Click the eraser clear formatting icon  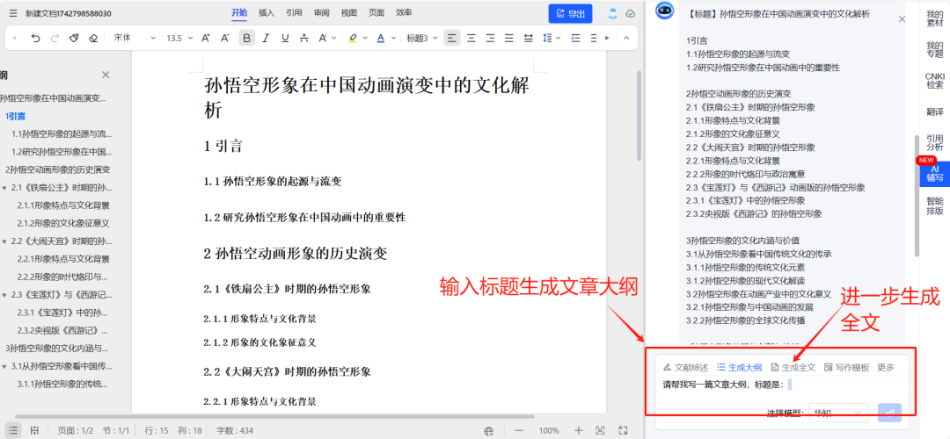(x=93, y=38)
